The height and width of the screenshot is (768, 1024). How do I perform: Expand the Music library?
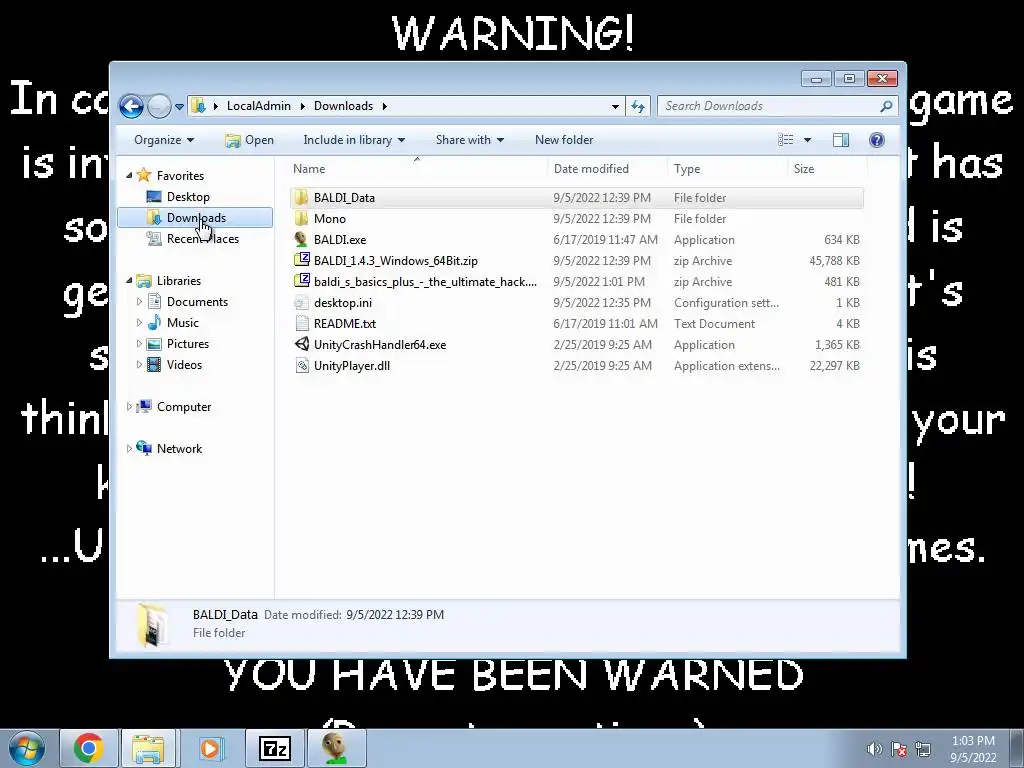[x=139, y=323]
